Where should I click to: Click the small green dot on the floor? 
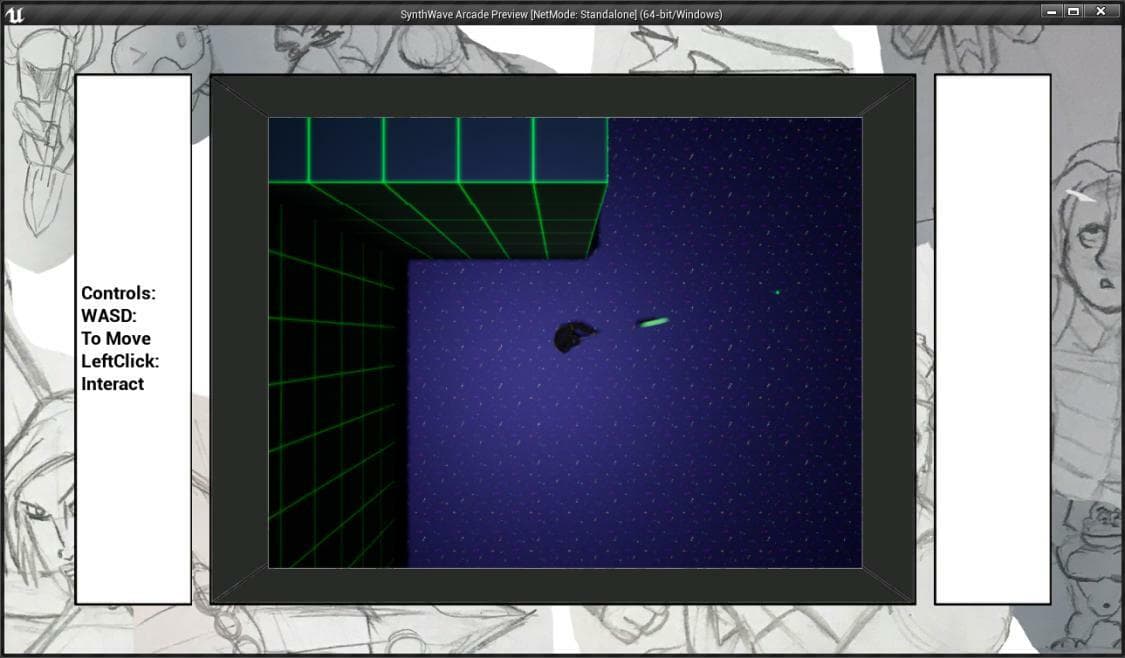click(777, 292)
